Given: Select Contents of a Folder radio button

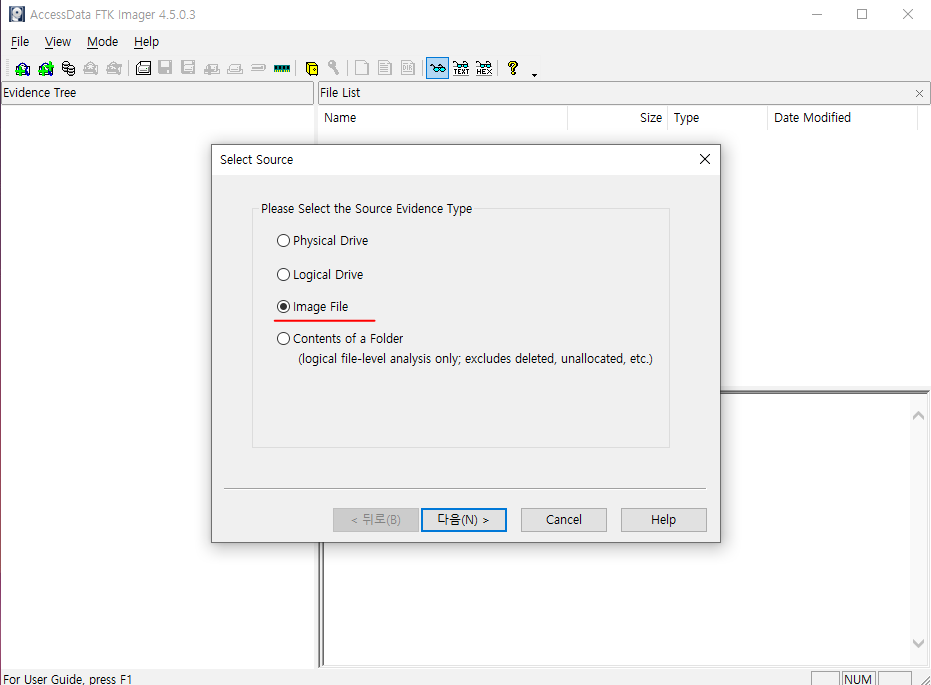Looking at the screenshot, I should [x=283, y=338].
